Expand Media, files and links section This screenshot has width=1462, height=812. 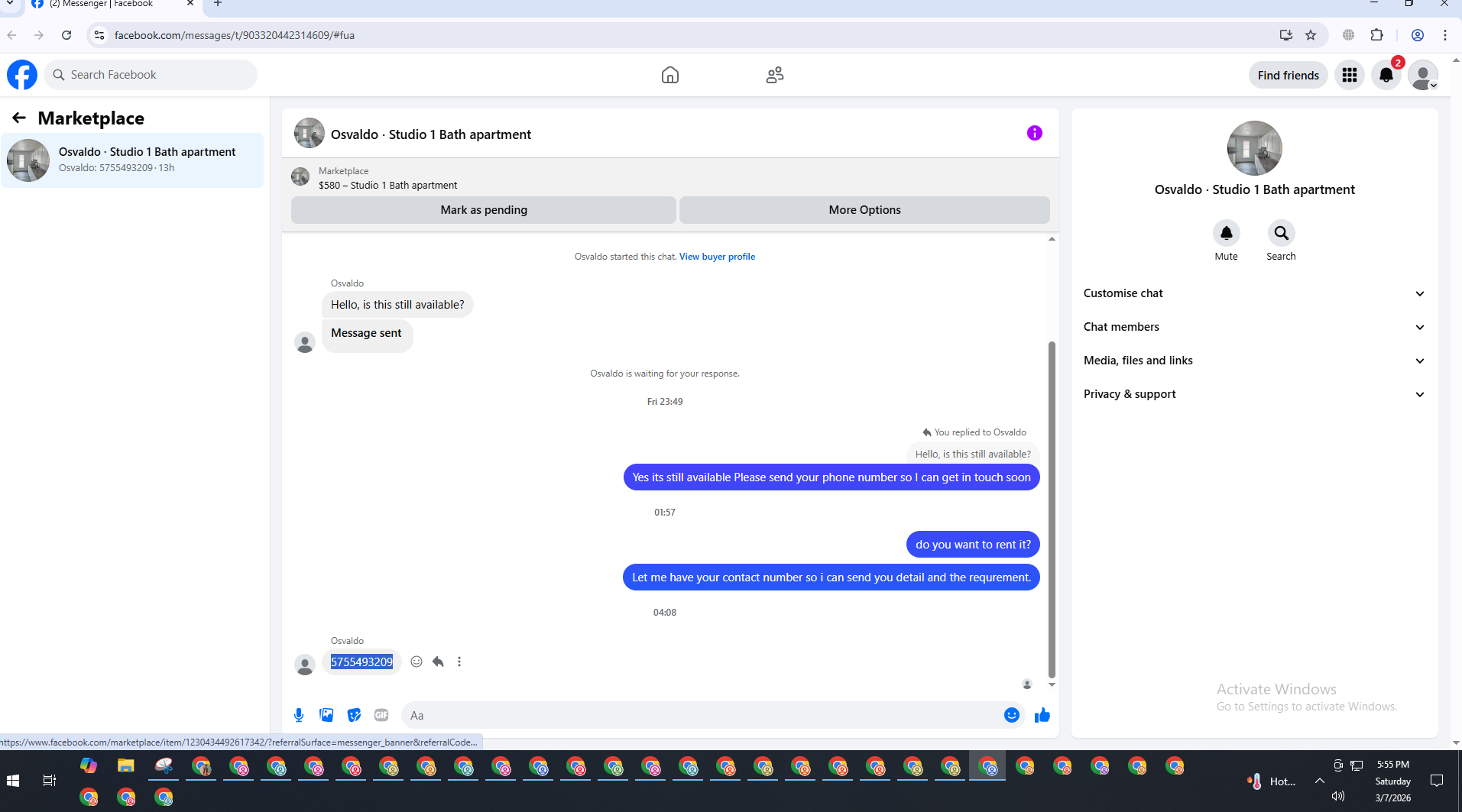1254,361
